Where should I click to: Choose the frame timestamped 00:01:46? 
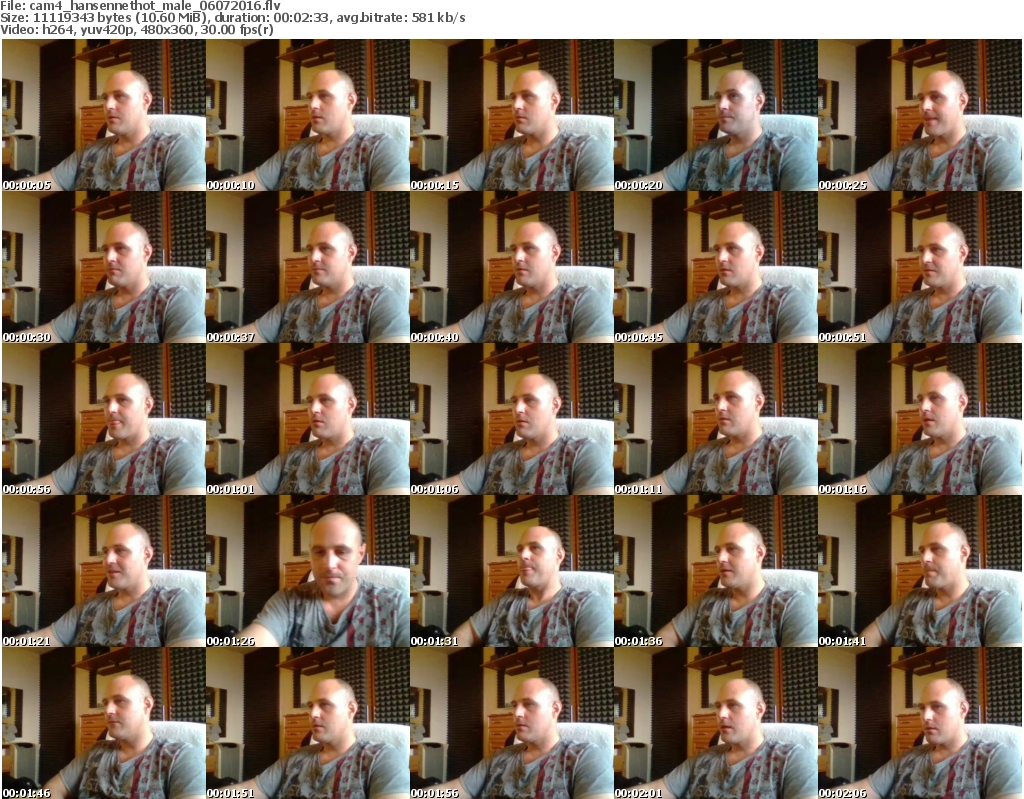coord(104,723)
